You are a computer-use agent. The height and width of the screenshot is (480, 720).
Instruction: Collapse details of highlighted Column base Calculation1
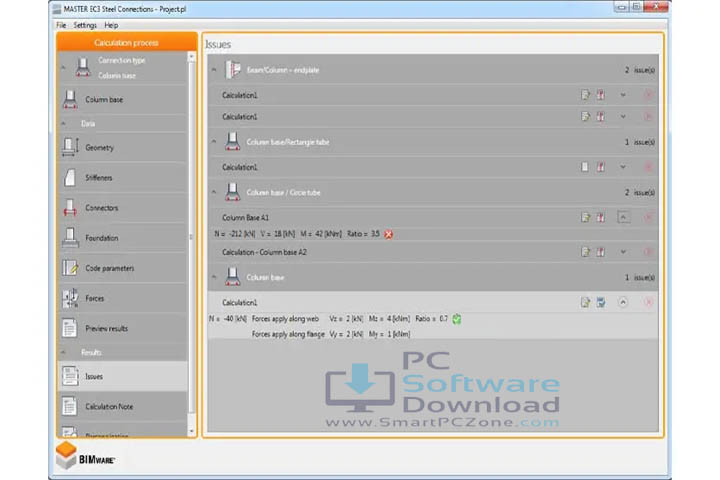point(623,302)
